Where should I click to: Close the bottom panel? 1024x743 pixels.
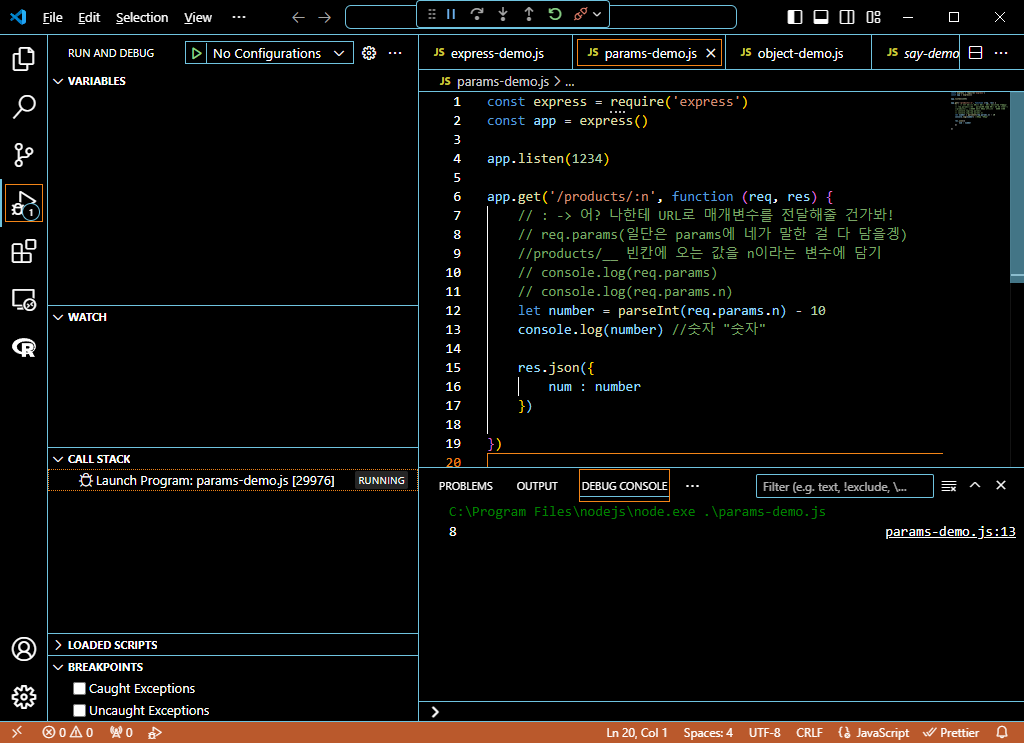pos(1000,485)
